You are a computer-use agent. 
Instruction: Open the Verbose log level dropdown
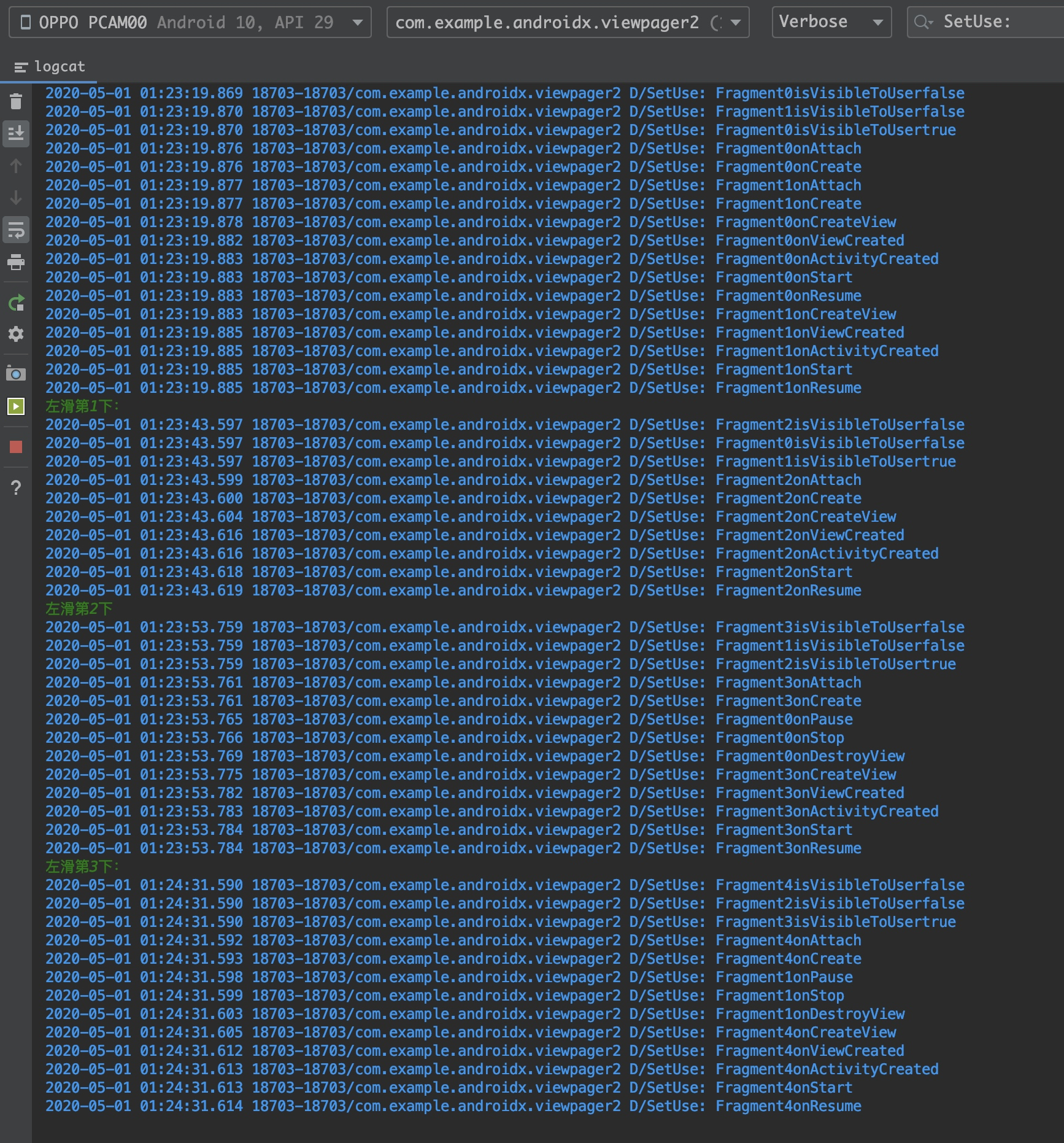[x=831, y=22]
